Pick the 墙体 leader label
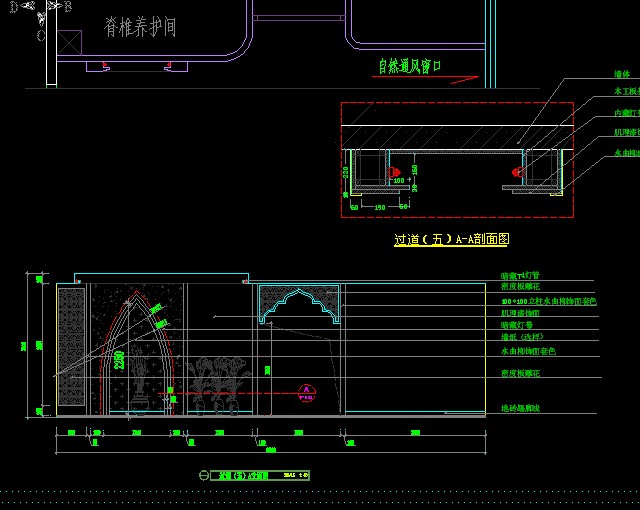 point(622,74)
